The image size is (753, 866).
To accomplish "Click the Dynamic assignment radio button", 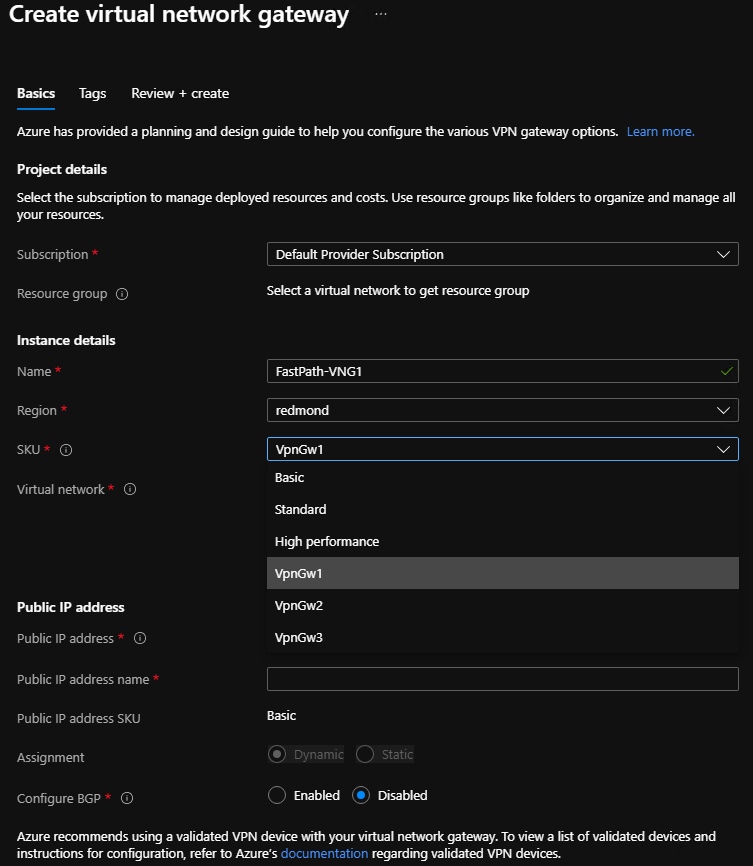I will tap(276, 755).
